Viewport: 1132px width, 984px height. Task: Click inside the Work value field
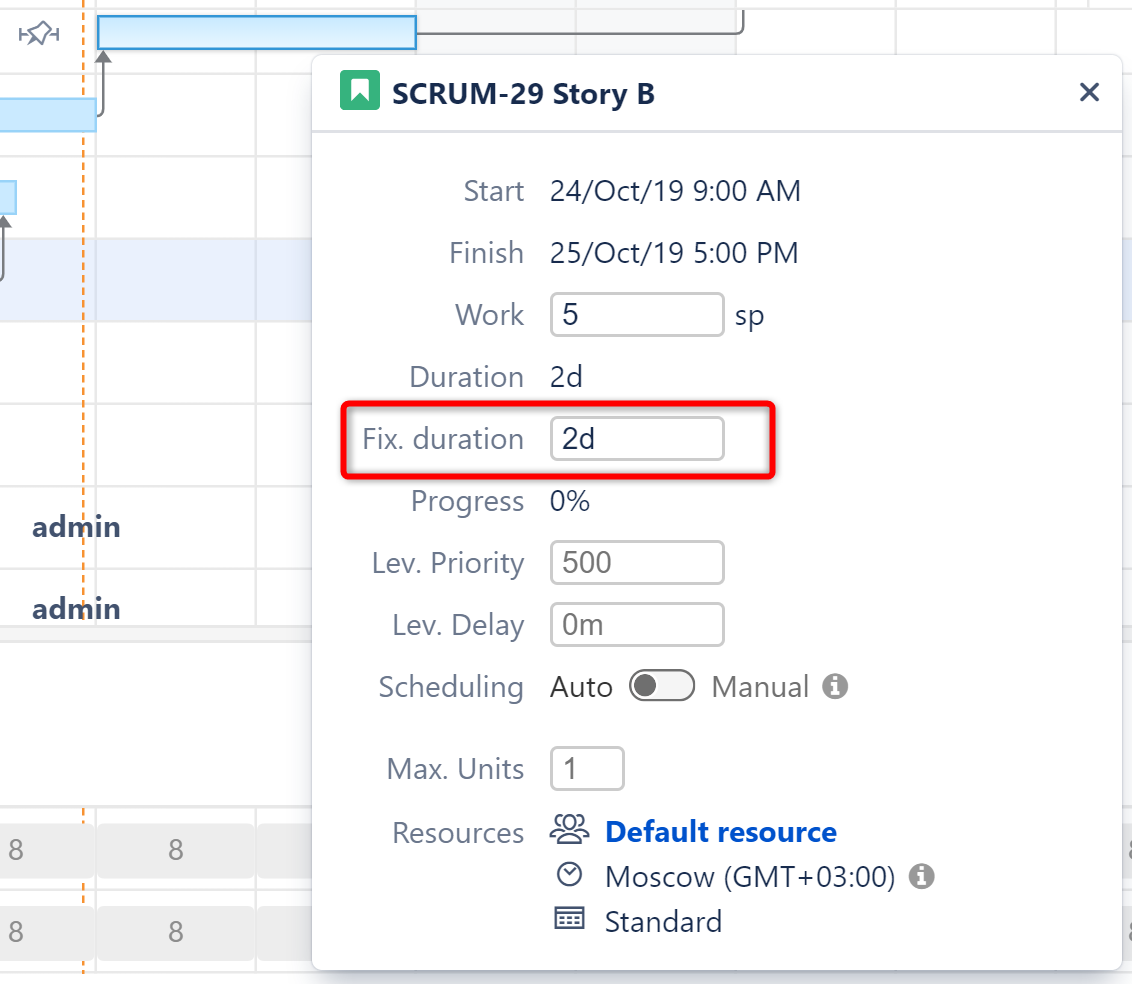(x=637, y=314)
